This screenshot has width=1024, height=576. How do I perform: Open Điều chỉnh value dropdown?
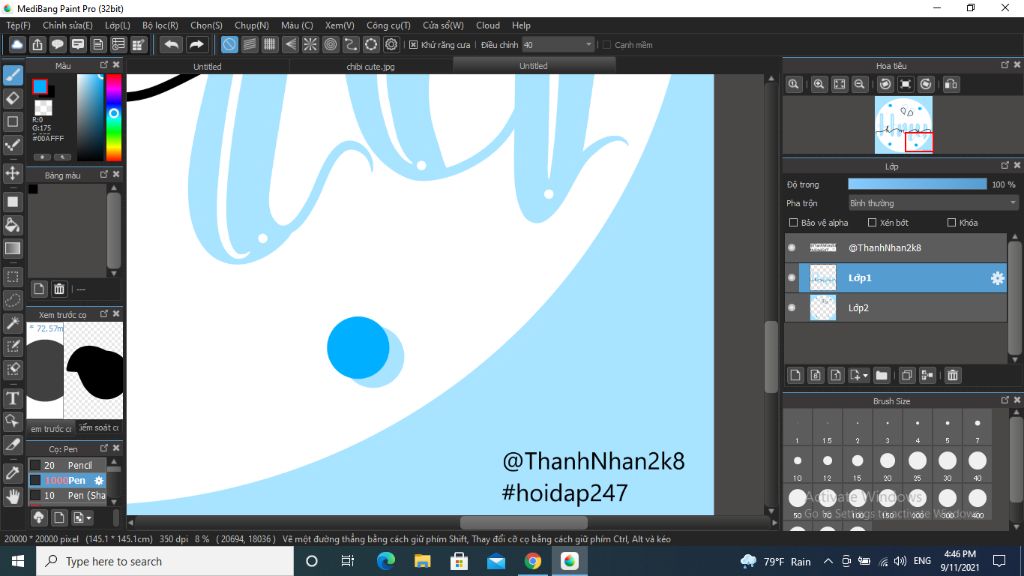coord(558,45)
